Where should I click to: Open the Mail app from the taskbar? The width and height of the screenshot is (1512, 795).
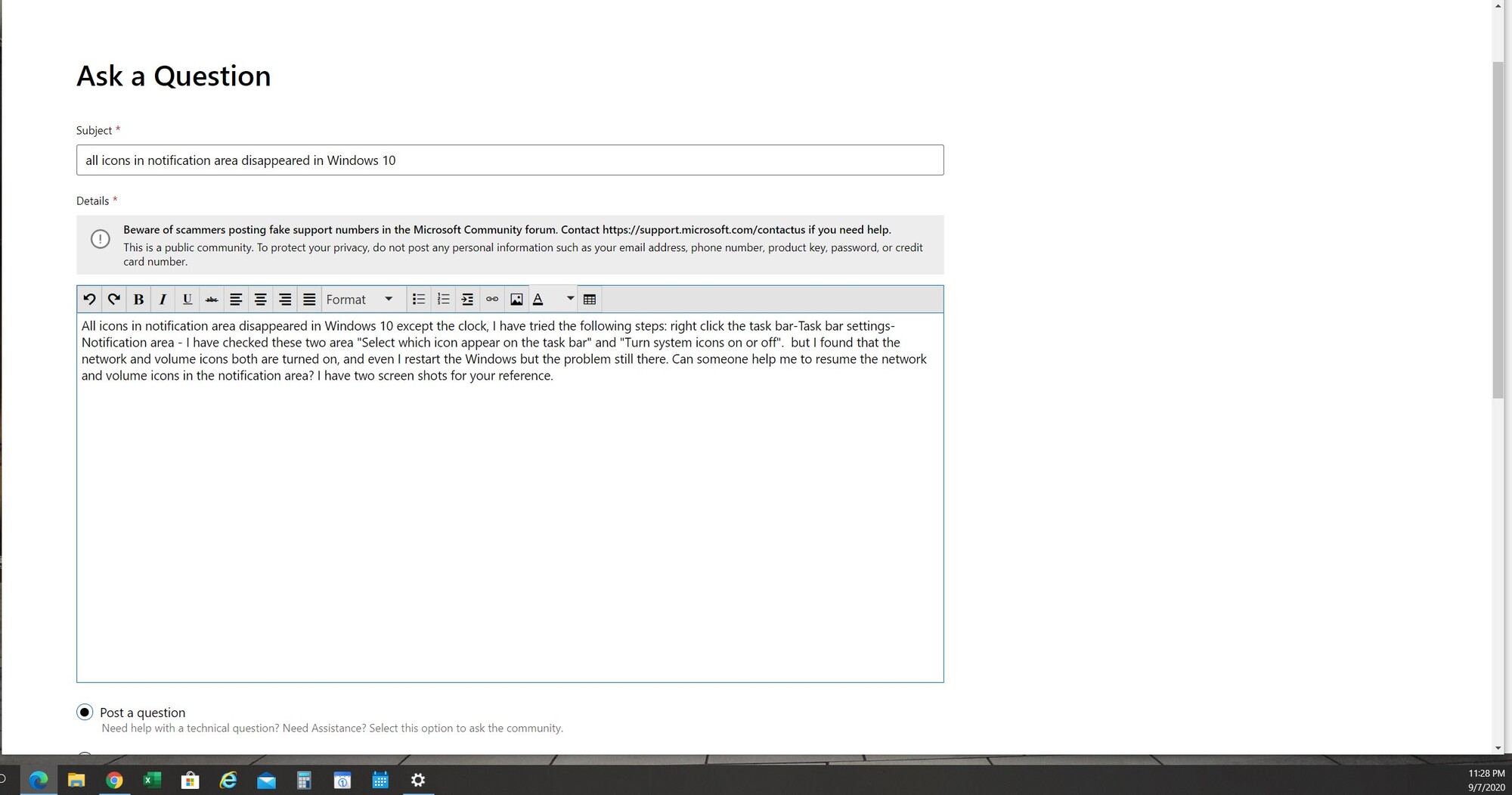coord(266,780)
